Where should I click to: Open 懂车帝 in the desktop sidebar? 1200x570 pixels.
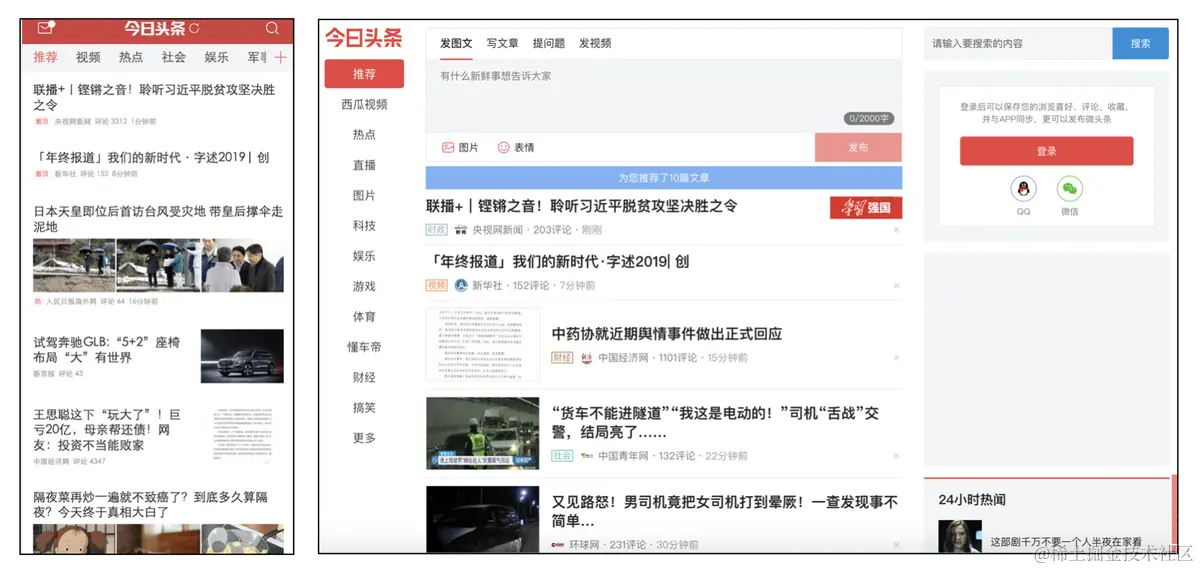pos(364,347)
